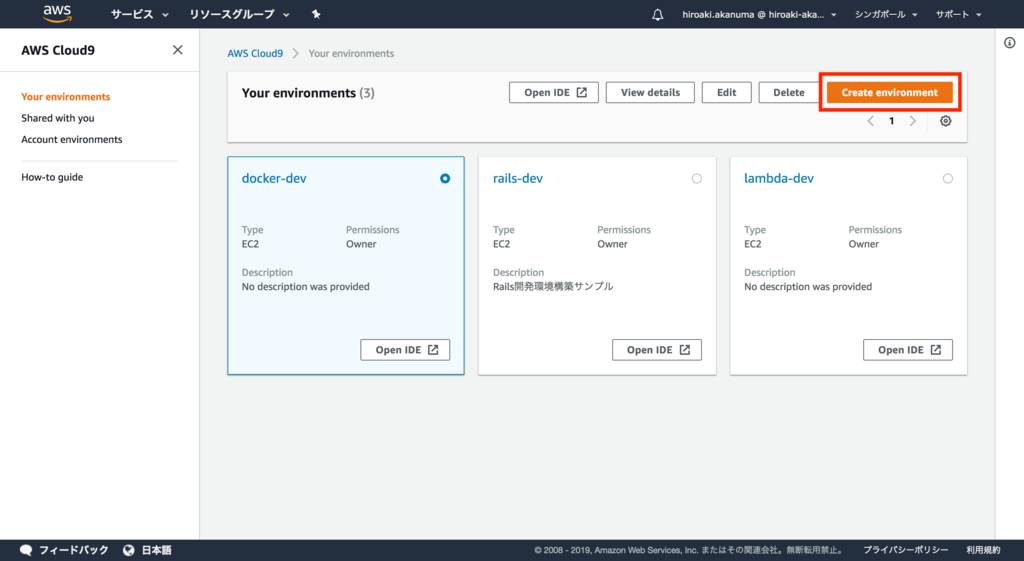Open the docker-dev environment name link
The width and height of the screenshot is (1024, 561).
point(274,178)
